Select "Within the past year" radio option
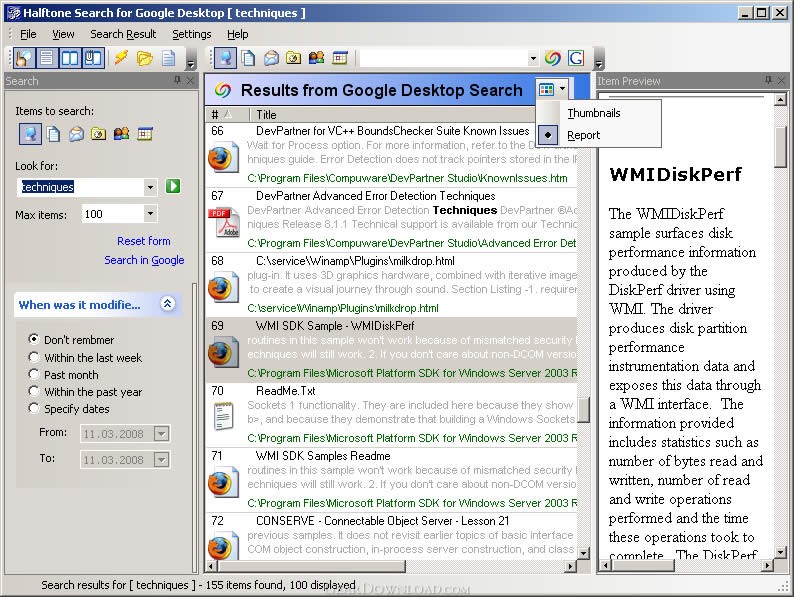Image resolution: width=794 pixels, height=597 pixels. [33, 391]
